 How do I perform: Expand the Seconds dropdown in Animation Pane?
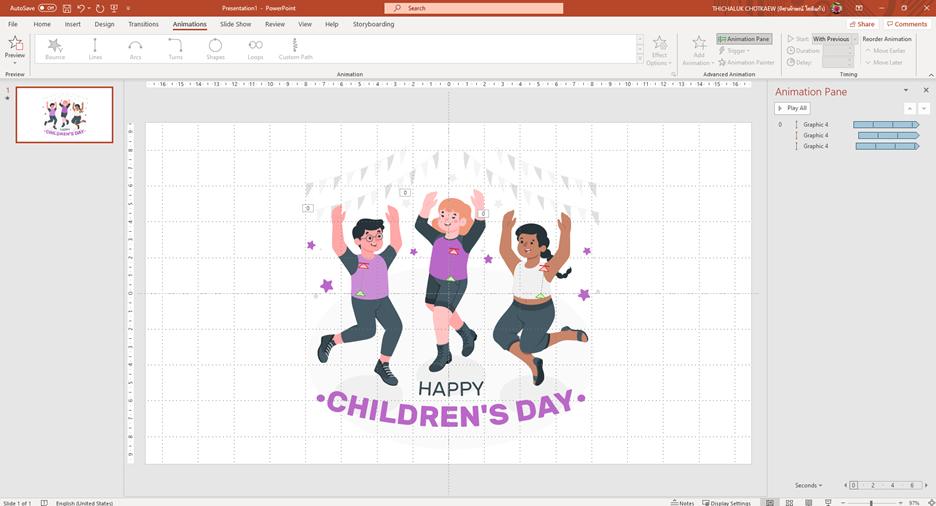click(807, 485)
